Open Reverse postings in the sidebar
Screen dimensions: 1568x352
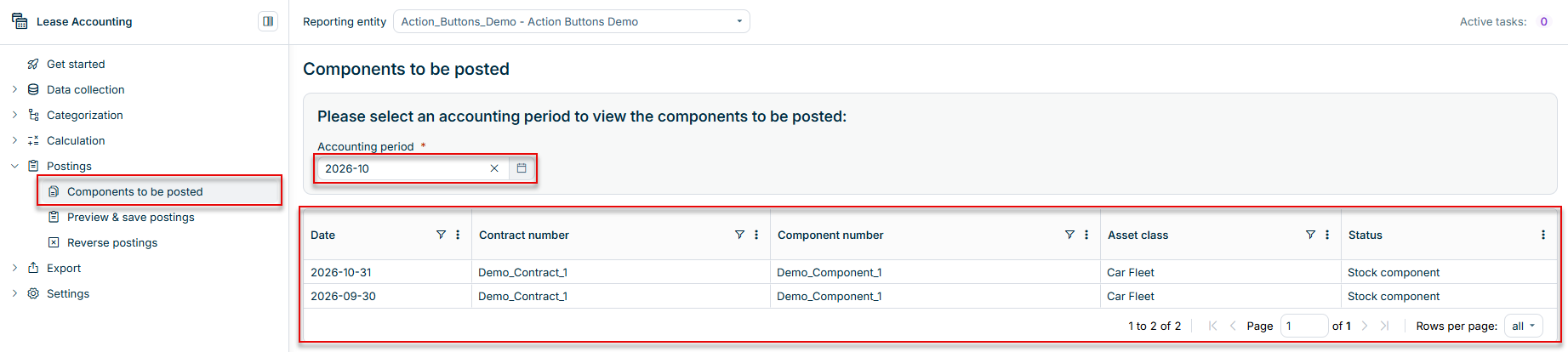click(112, 242)
